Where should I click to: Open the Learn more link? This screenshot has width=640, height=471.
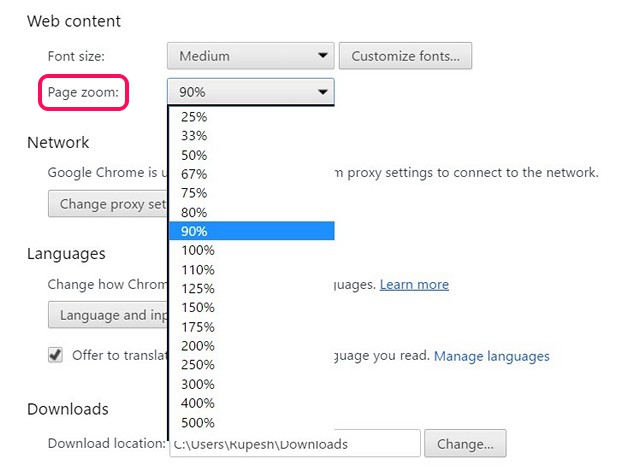tap(414, 284)
